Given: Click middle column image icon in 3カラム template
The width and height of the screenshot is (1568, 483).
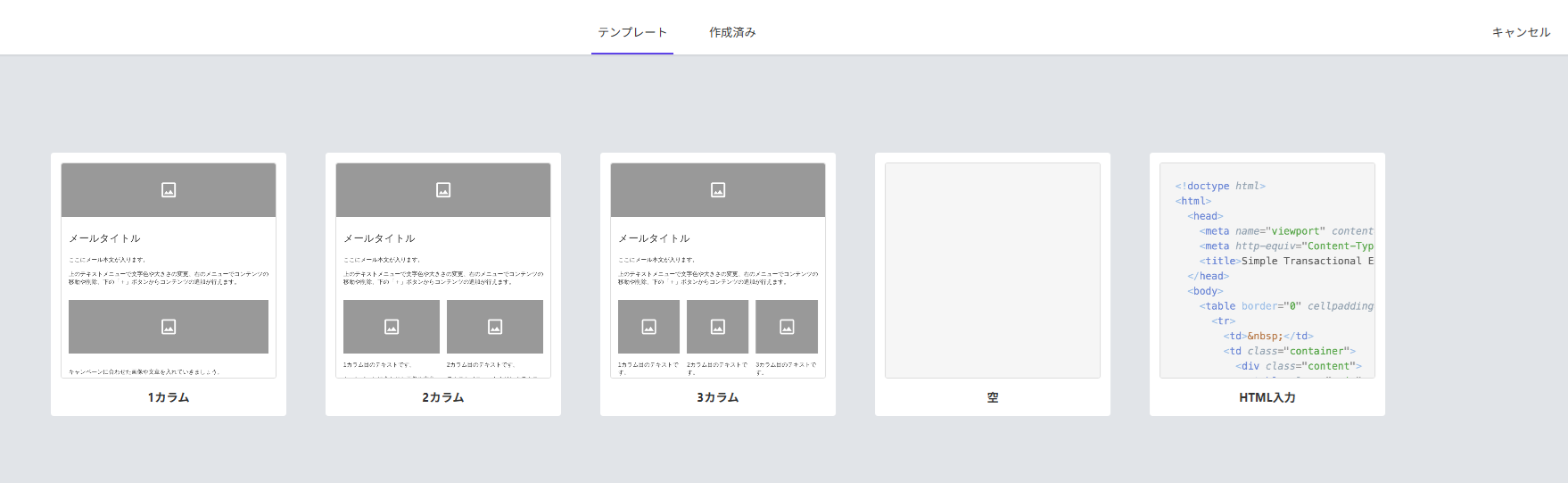Looking at the screenshot, I should (718, 327).
